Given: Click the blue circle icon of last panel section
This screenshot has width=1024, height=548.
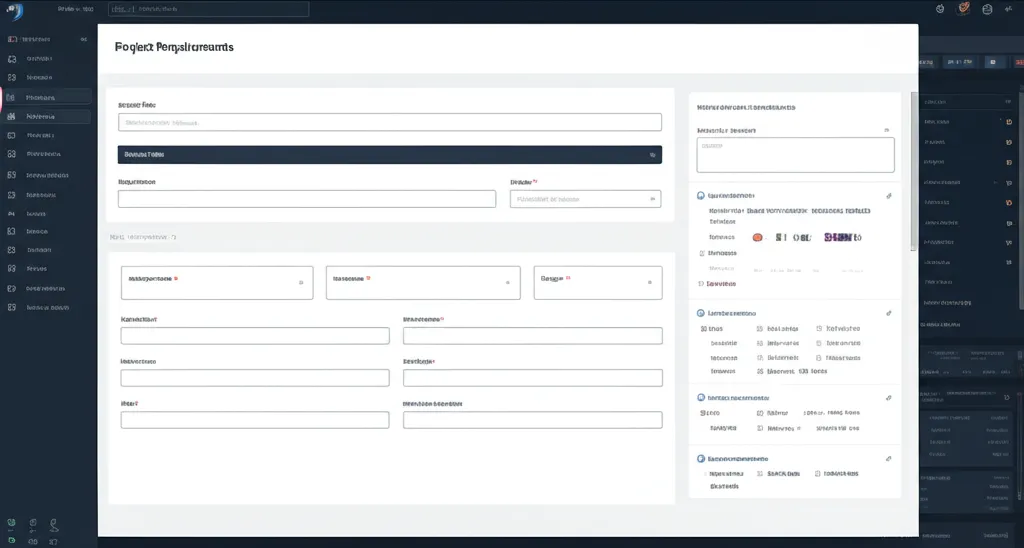Looking at the screenshot, I should pos(701,459).
